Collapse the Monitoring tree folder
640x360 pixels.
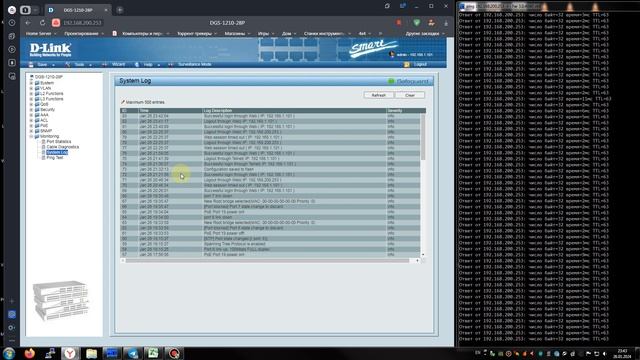tap(31, 136)
